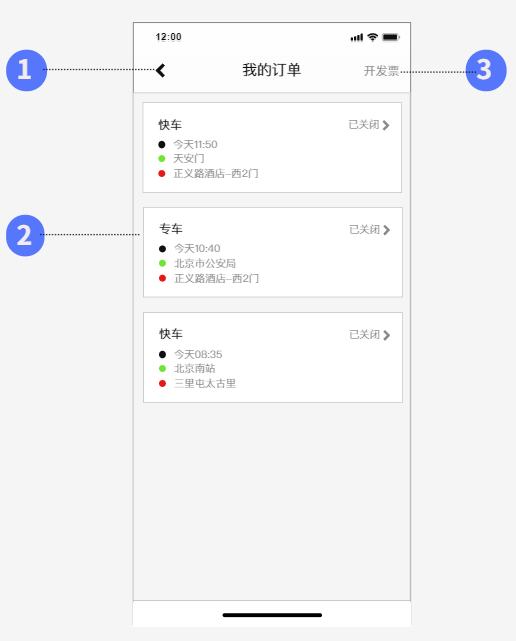Select the 三里屯太古里 destination text

(x=205, y=383)
